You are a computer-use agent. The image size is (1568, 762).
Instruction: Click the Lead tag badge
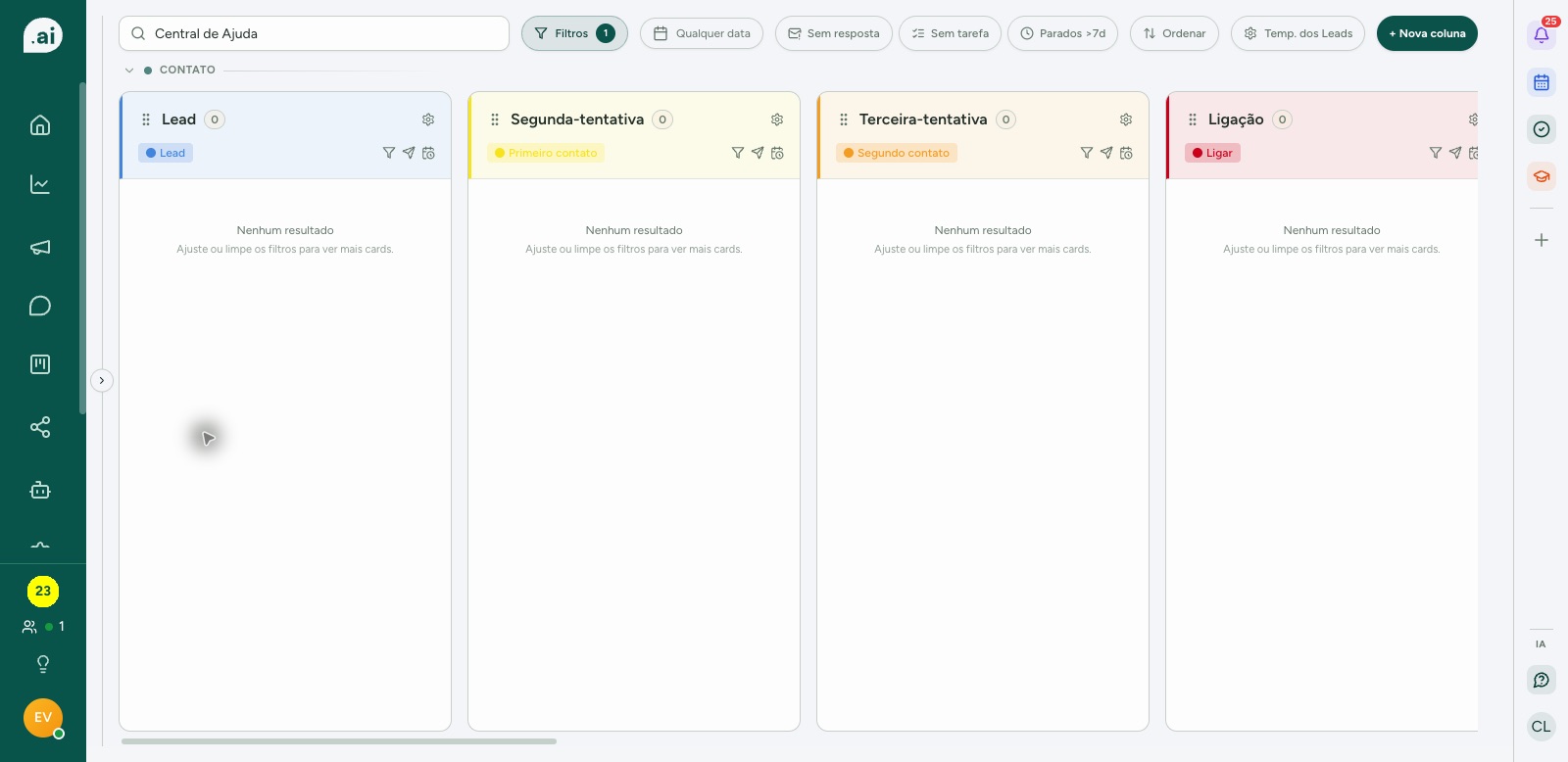click(166, 153)
